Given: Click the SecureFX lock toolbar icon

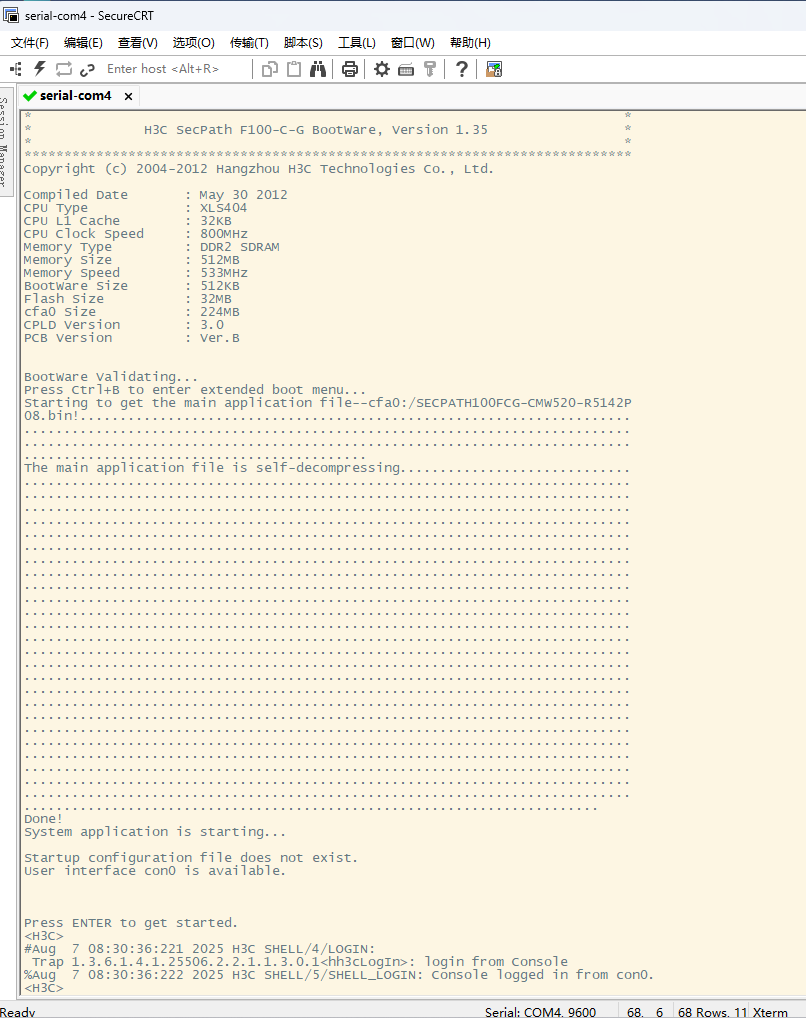Looking at the screenshot, I should pos(494,69).
